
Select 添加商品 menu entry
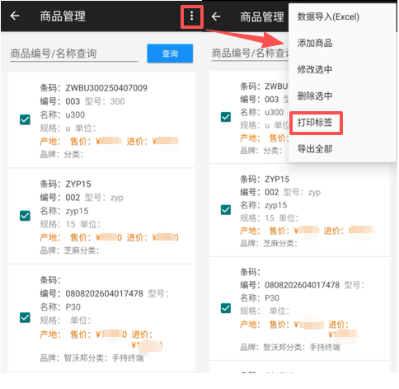pyautogui.click(x=315, y=43)
